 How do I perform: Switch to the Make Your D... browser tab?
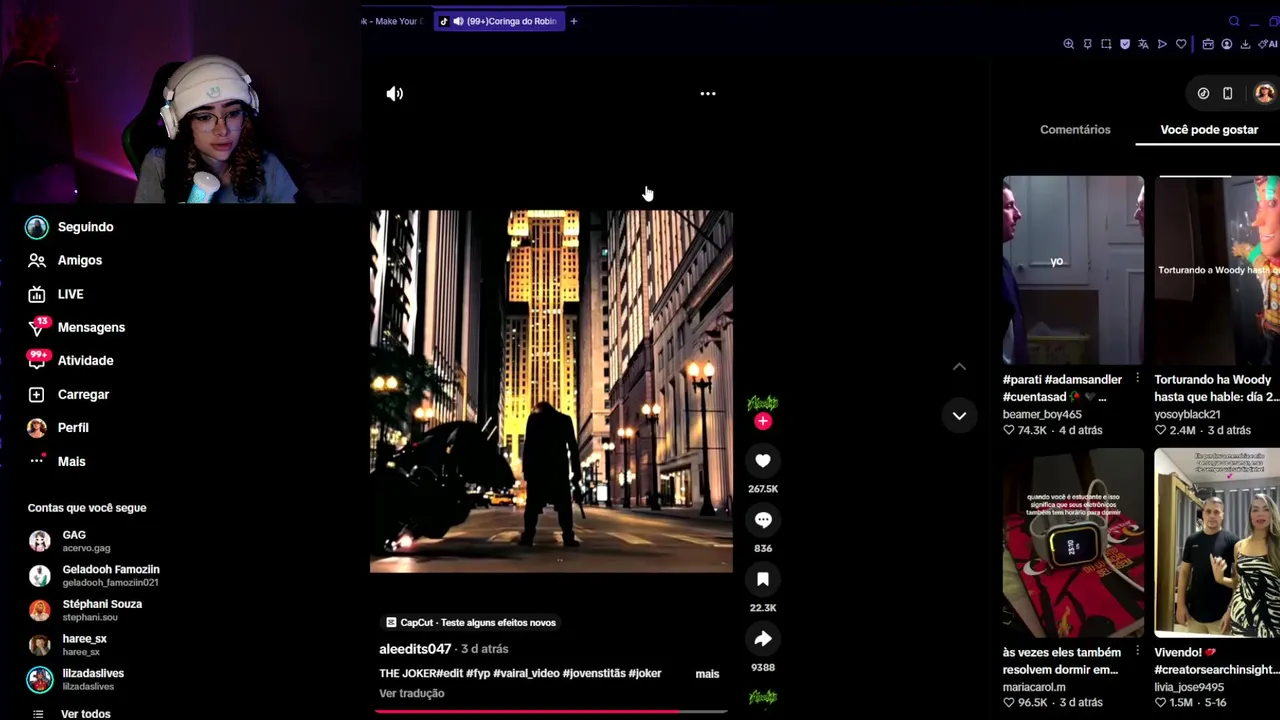(x=395, y=21)
